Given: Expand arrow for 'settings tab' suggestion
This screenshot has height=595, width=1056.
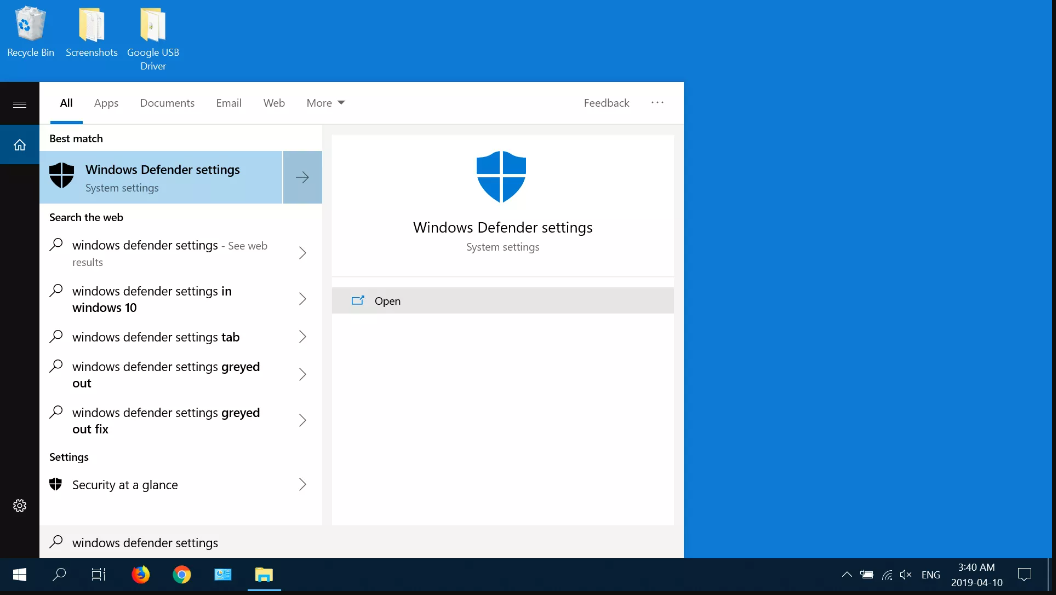Looking at the screenshot, I should 302,337.
